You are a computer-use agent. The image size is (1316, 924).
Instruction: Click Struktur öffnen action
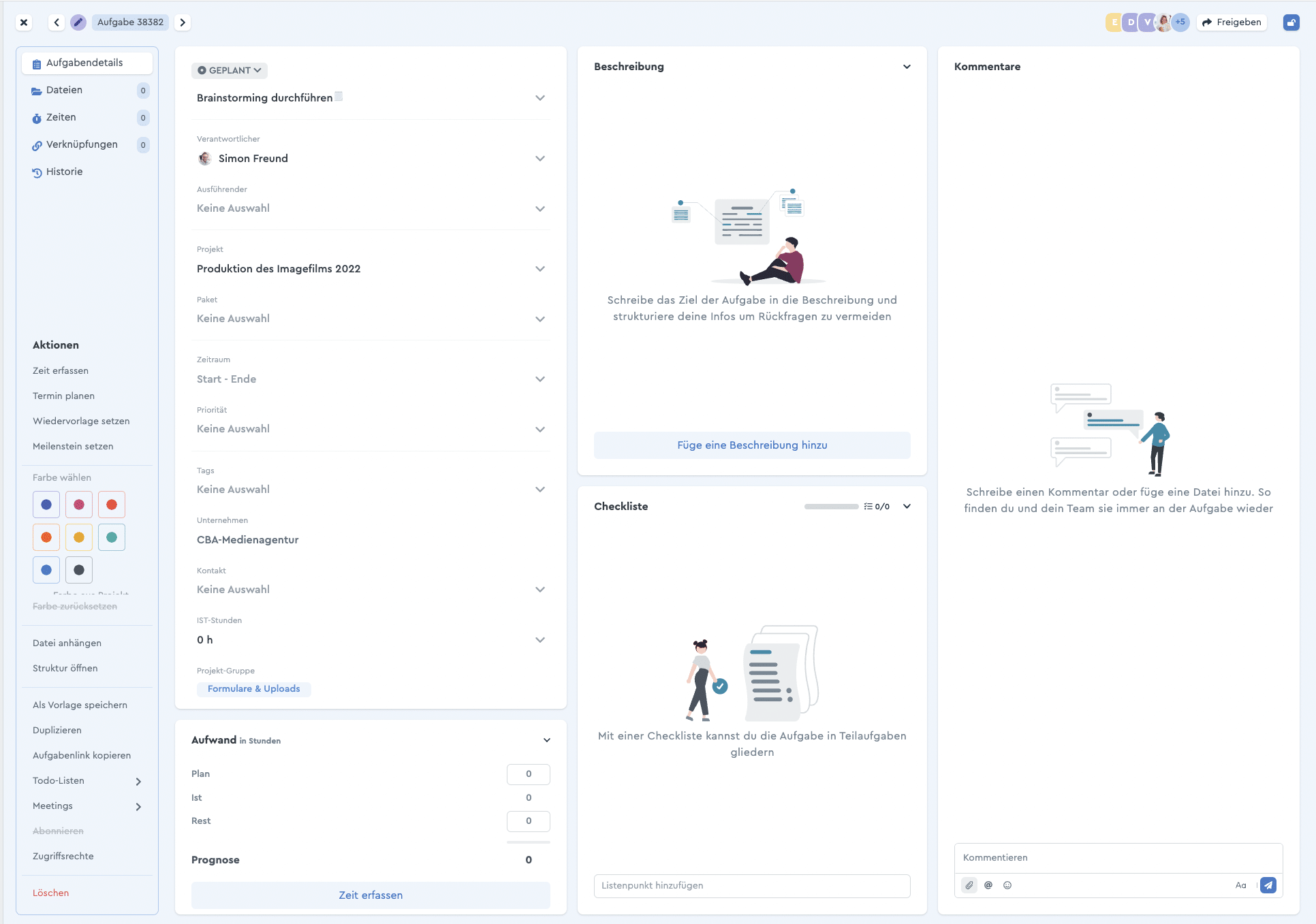[65, 669]
